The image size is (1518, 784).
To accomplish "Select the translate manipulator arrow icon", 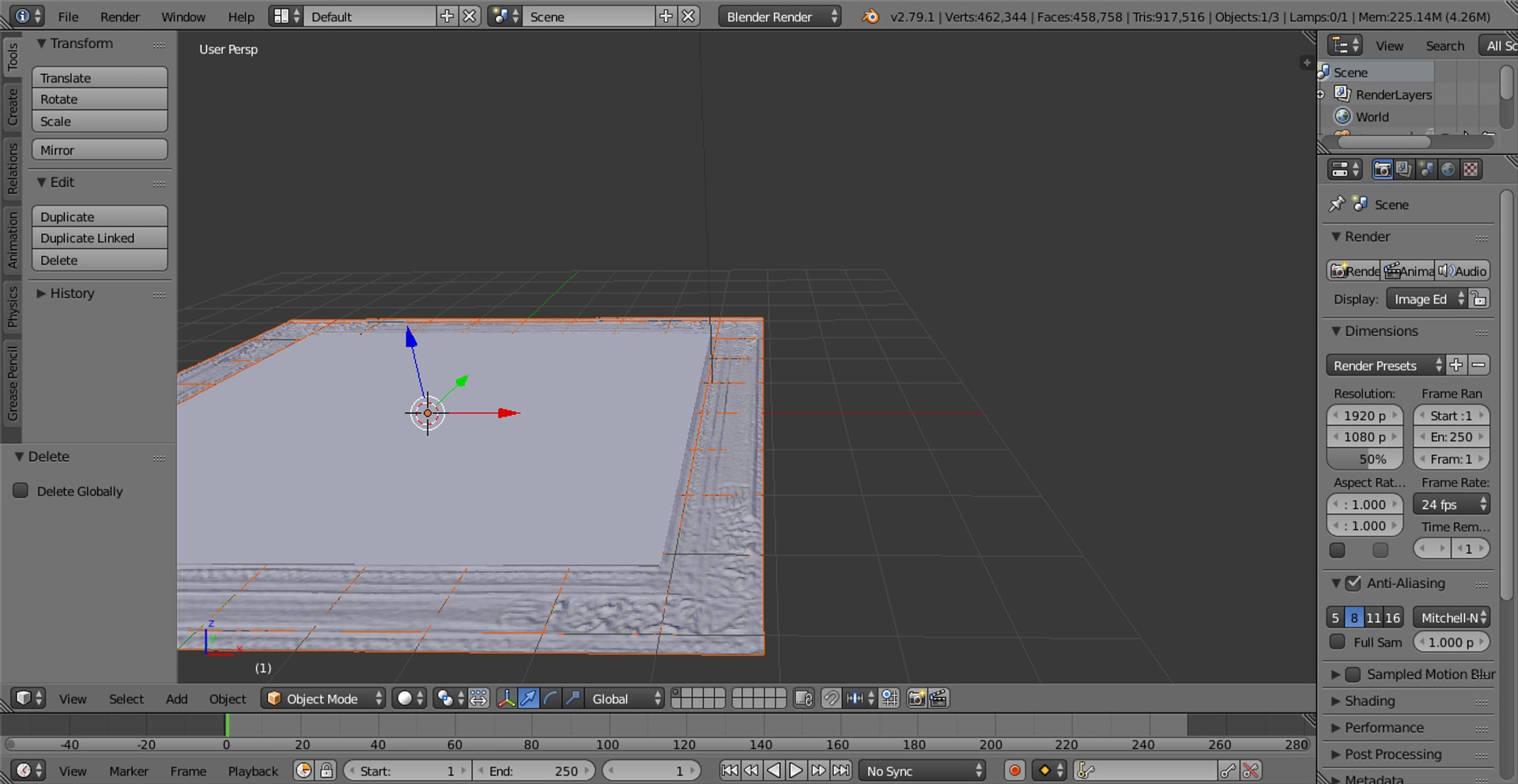I will click(528, 699).
